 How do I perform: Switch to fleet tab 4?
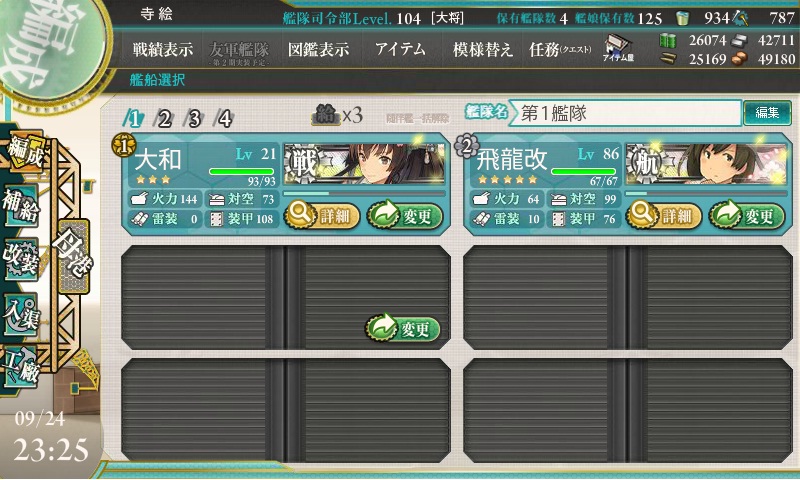(224, 119)
